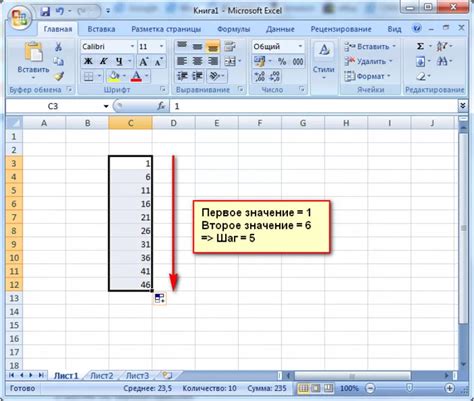Image resolution: width=474 pixels, height=401 pixels.
Task: Open the Формулы ribbon tab
Action: [x=234, y=29]
